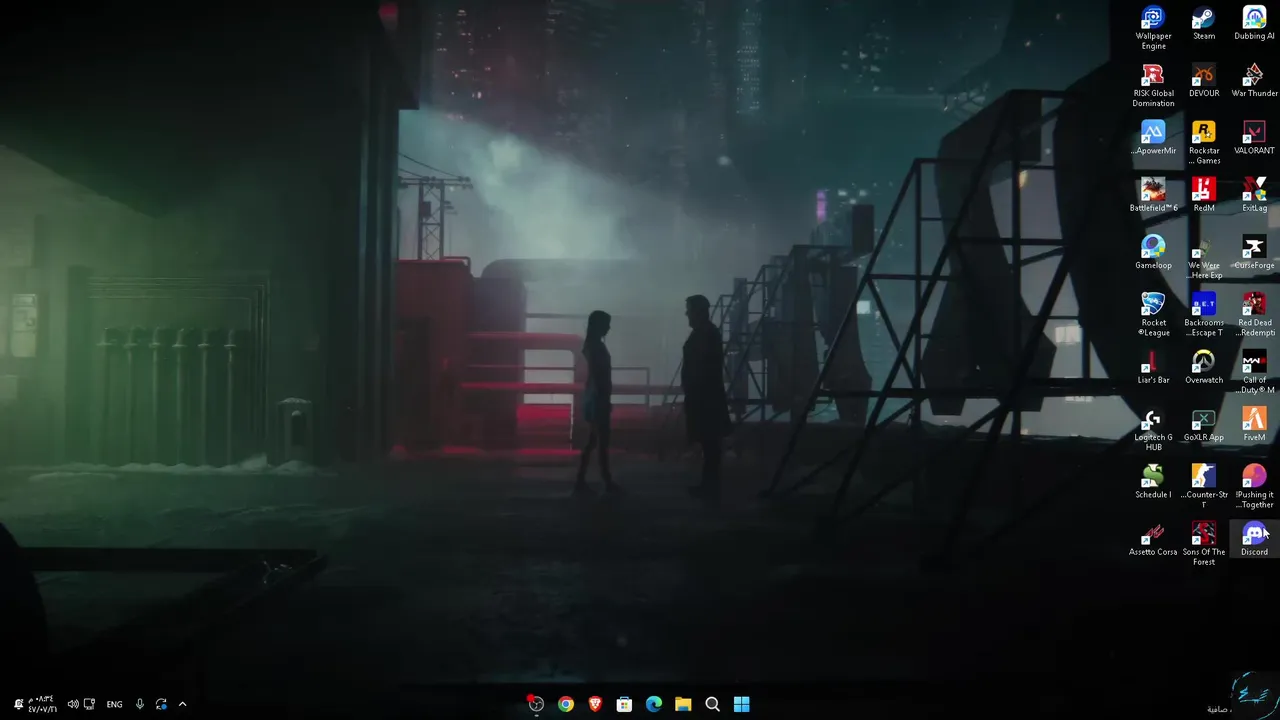Viewport: 1280px width, 720px height.
Task: Switch the ENG input language indicator
Action: coord(114,704)
